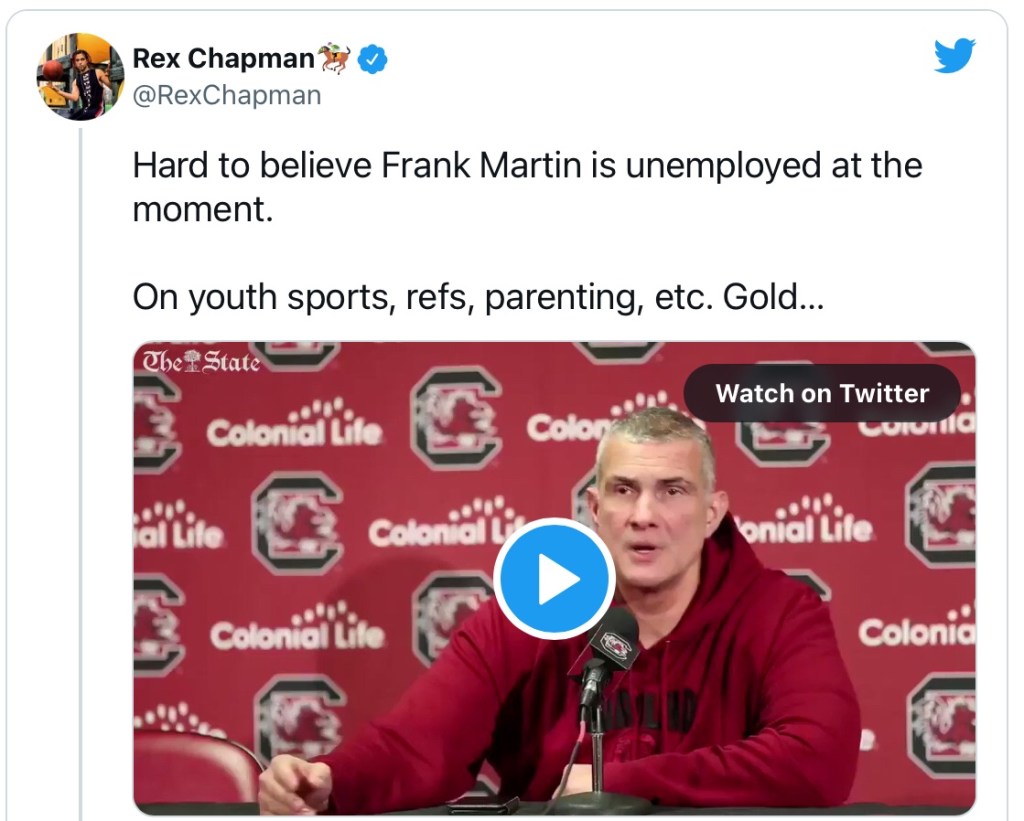Click the red chair in the video
The image size is (1024, 821).
pyautogui.click(x=195, y=765)
